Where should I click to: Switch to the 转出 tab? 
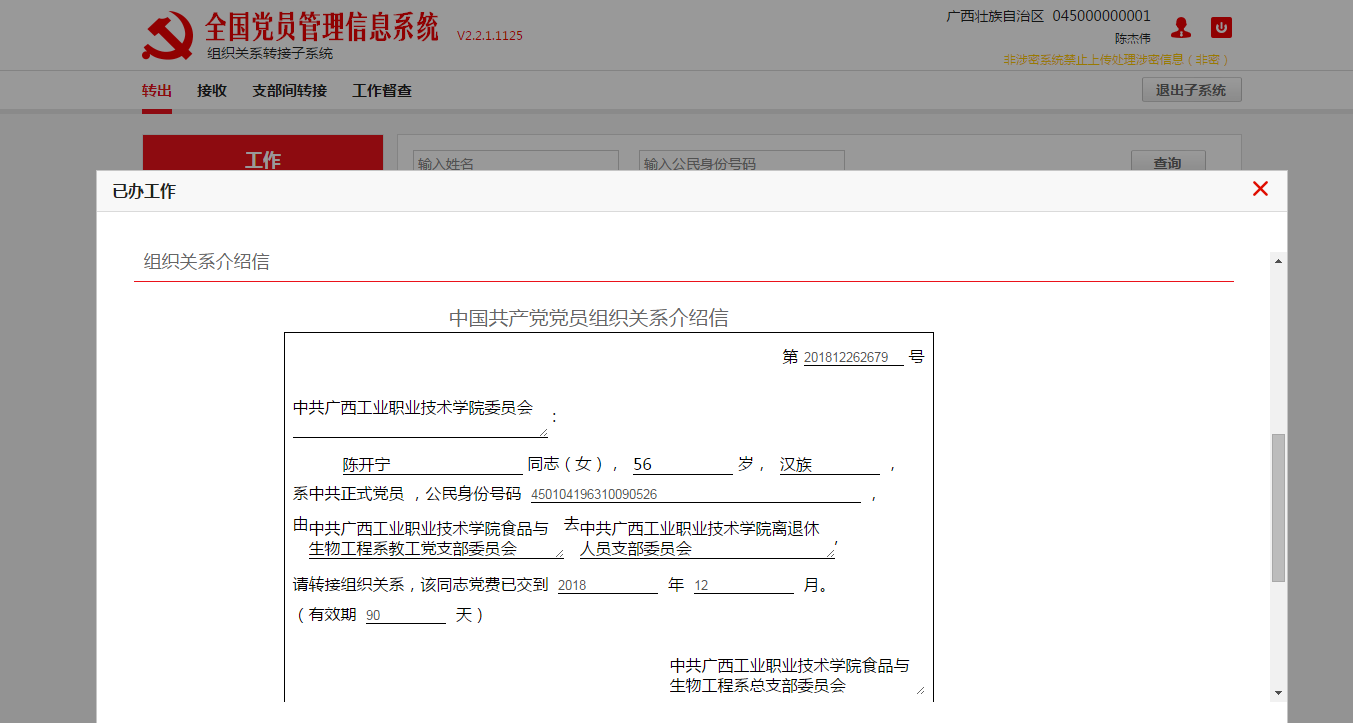coord(157,91)
